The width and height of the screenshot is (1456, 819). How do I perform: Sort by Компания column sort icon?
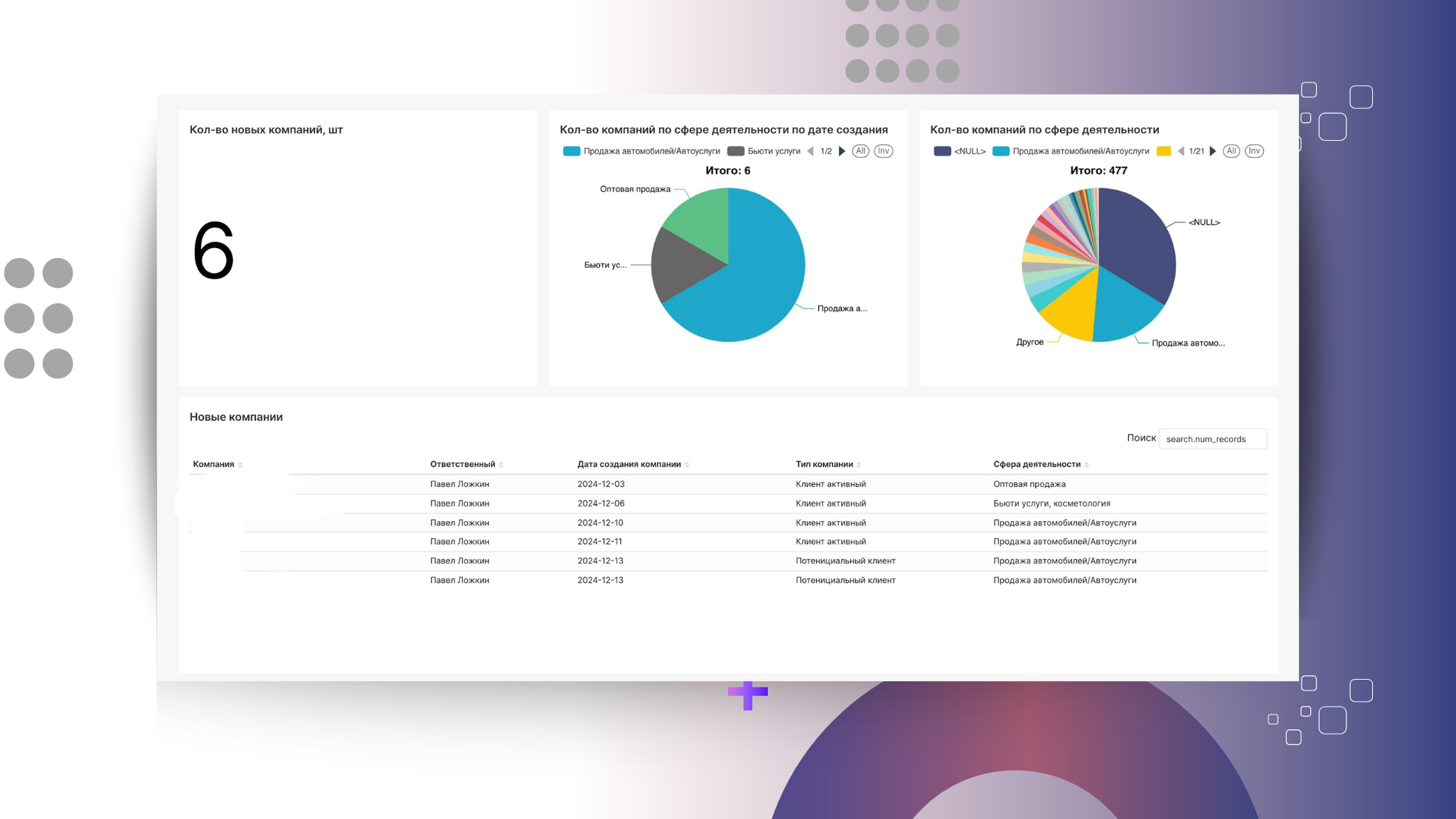click(x=240, y=465)
